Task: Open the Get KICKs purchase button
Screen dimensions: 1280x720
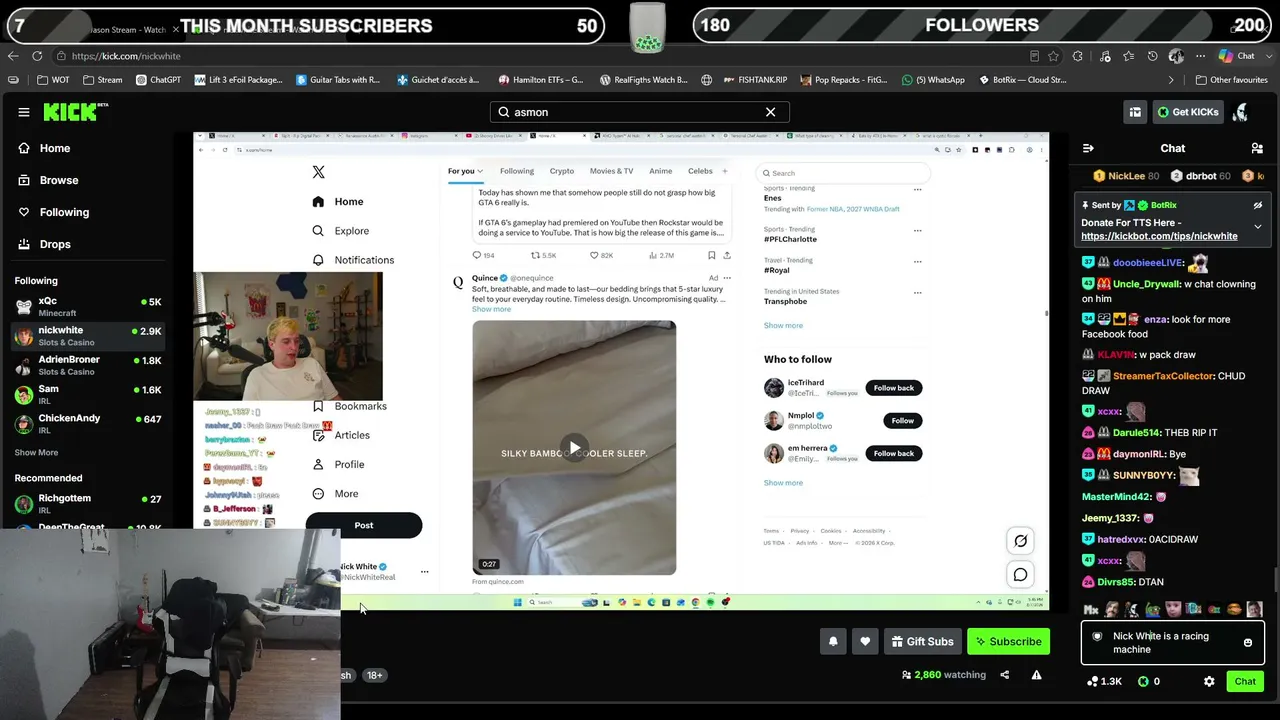Action: point(1188,112)
